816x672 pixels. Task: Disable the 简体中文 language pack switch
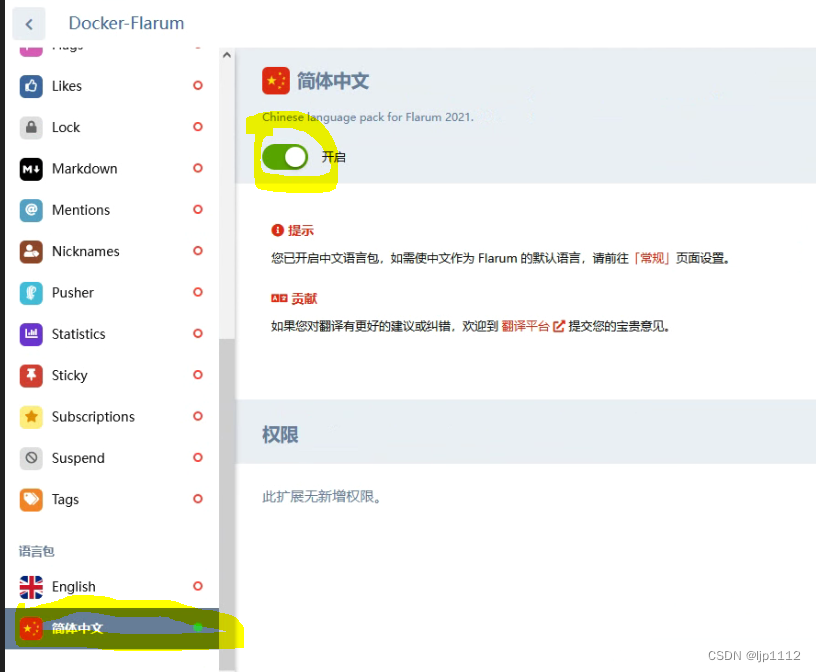285,157
